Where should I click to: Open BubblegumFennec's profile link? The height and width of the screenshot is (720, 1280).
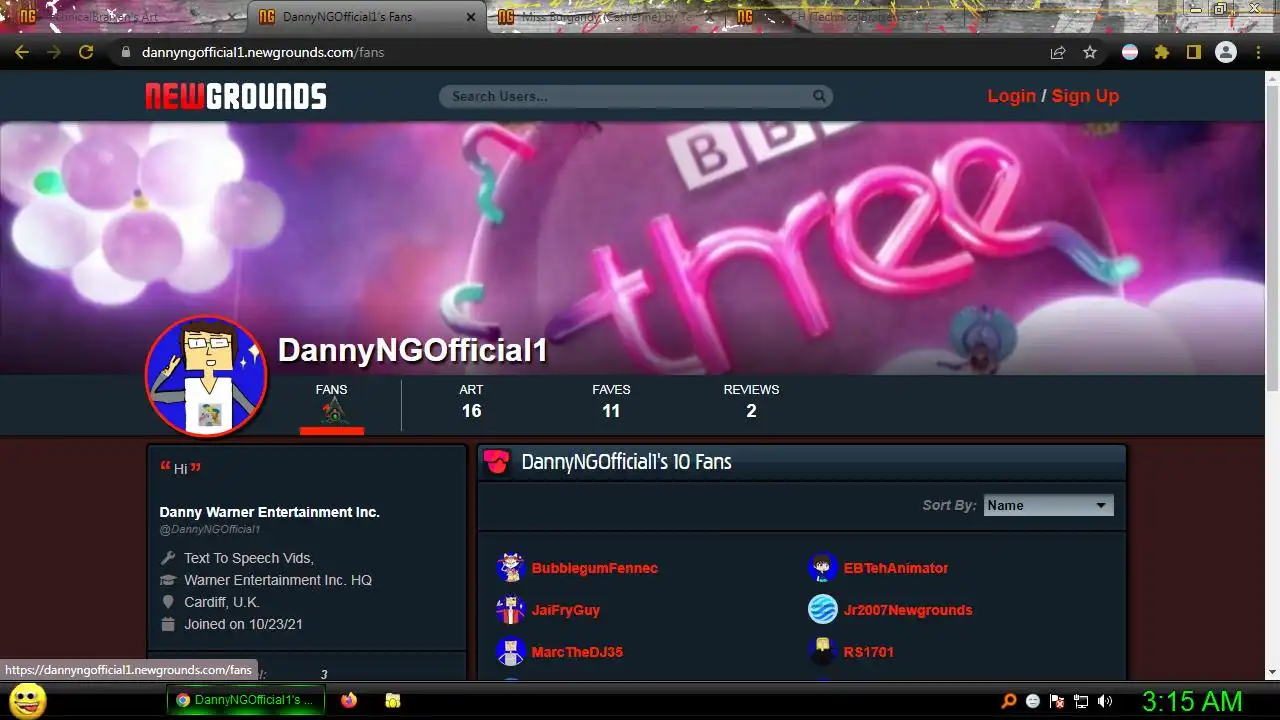pos(595,568)
